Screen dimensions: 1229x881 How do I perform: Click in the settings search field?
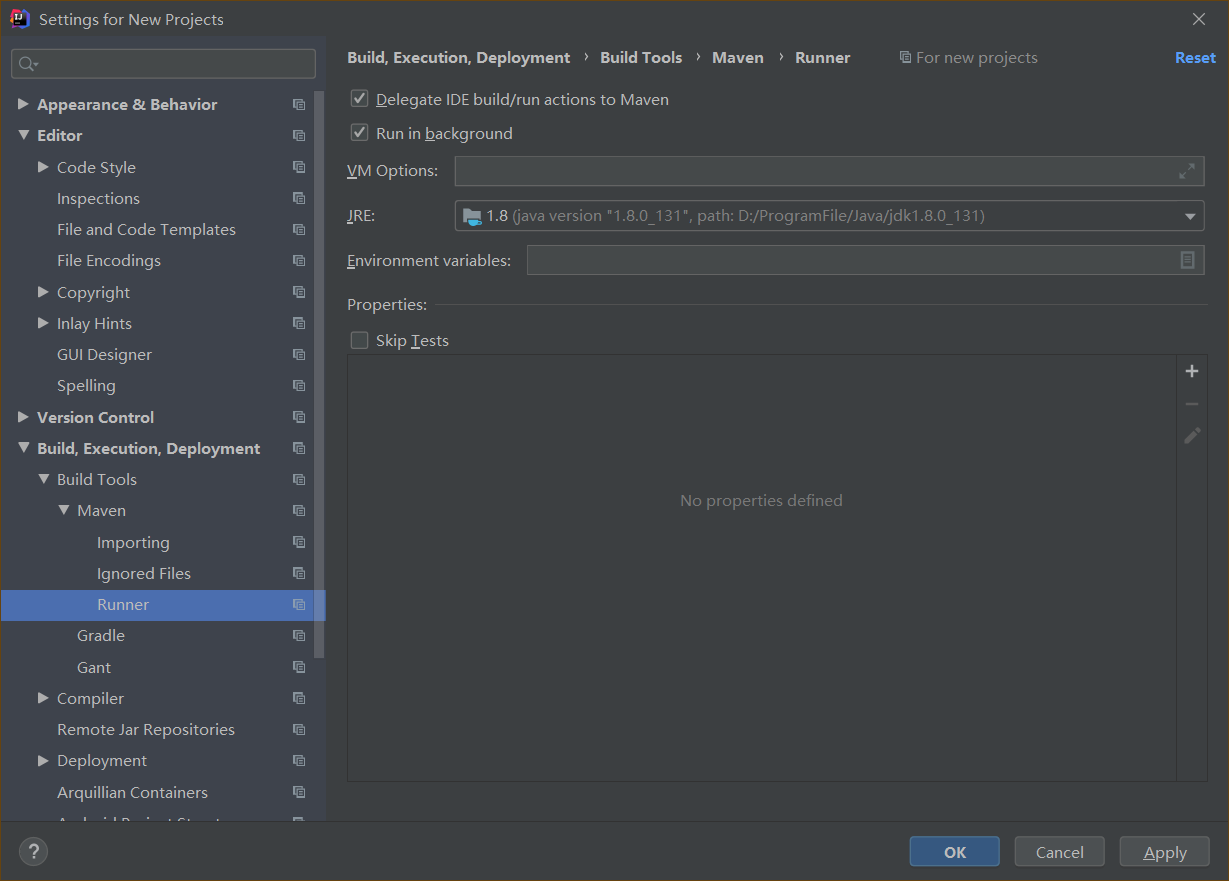(163, 64)
